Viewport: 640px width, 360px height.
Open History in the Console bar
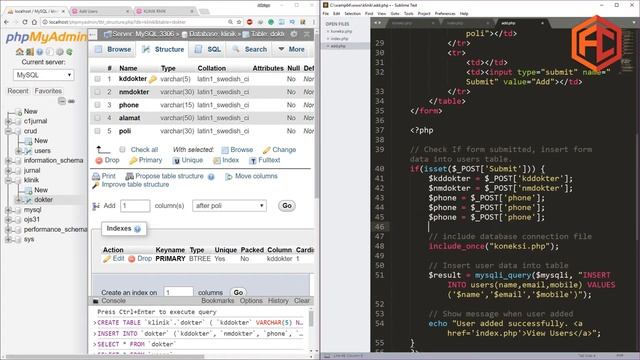[278, 301]
